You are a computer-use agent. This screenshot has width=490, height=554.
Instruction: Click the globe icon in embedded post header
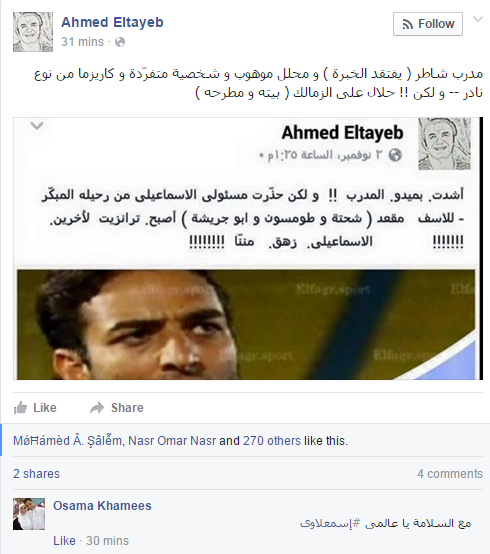click(395, 155)
